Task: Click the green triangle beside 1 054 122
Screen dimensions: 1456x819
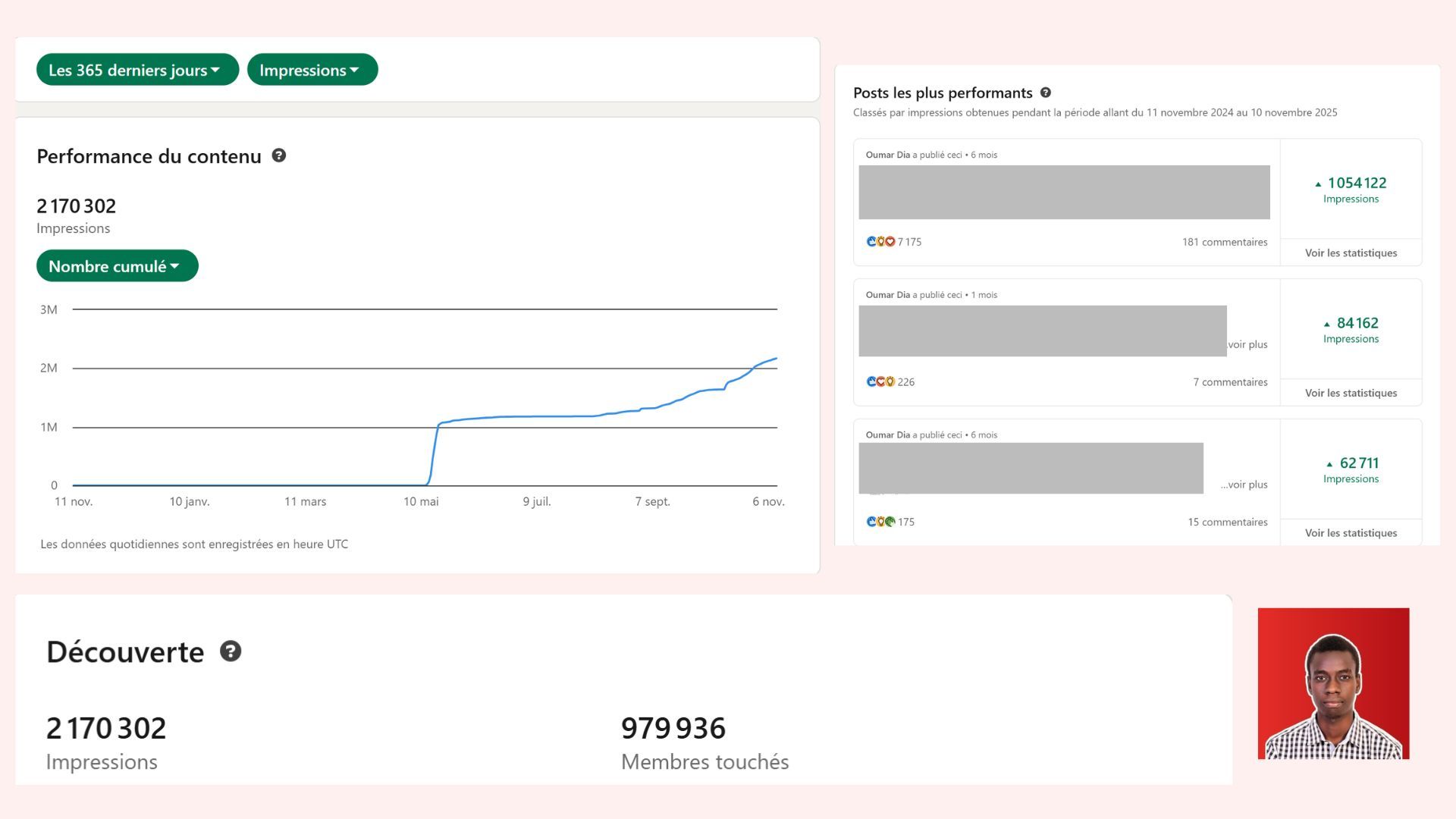Action: pos(1318,184)
